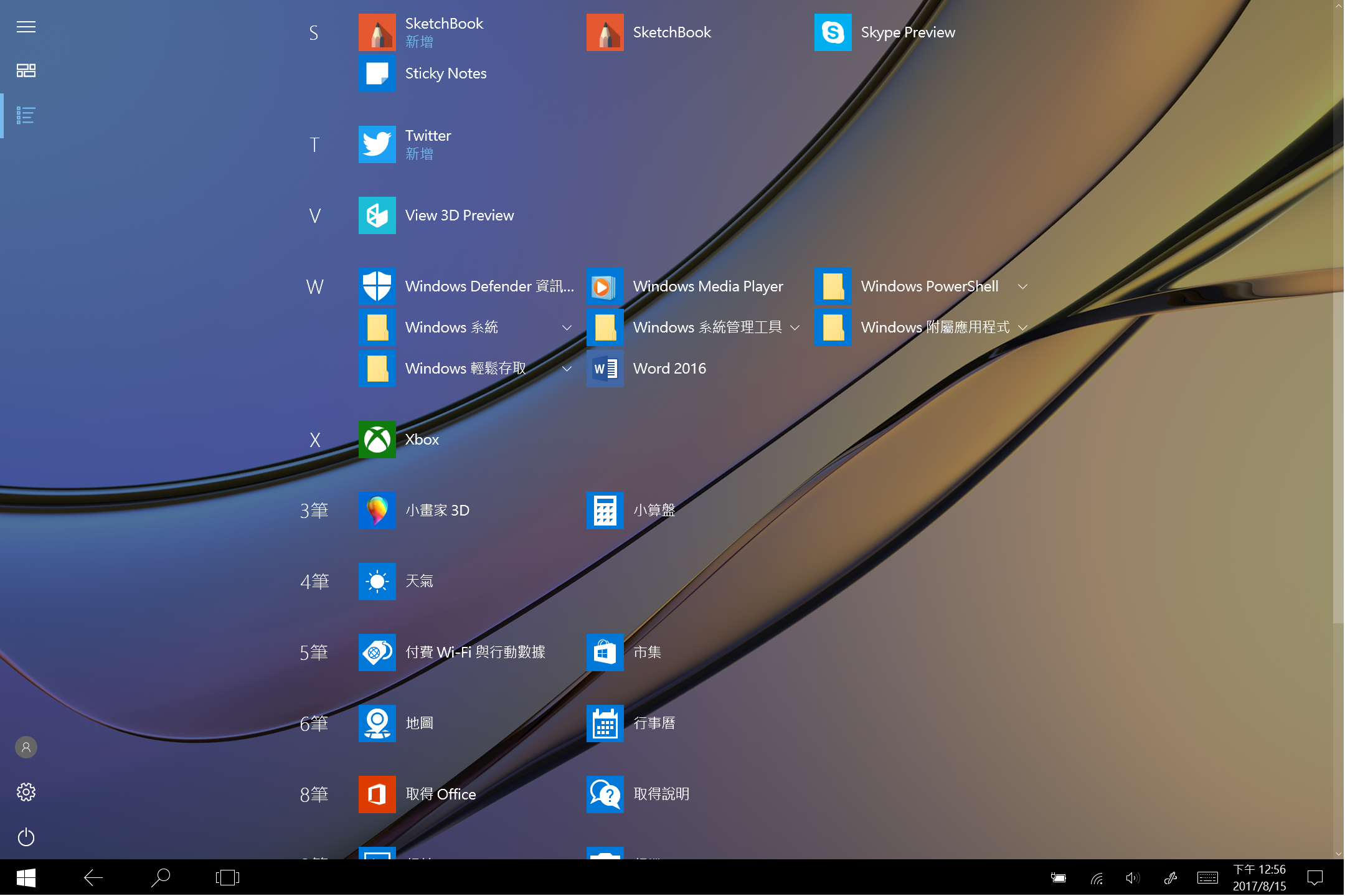Open 付費 Wi-Fi 與行動數據 app
The image size is (1345, 896).
[466, 653]
